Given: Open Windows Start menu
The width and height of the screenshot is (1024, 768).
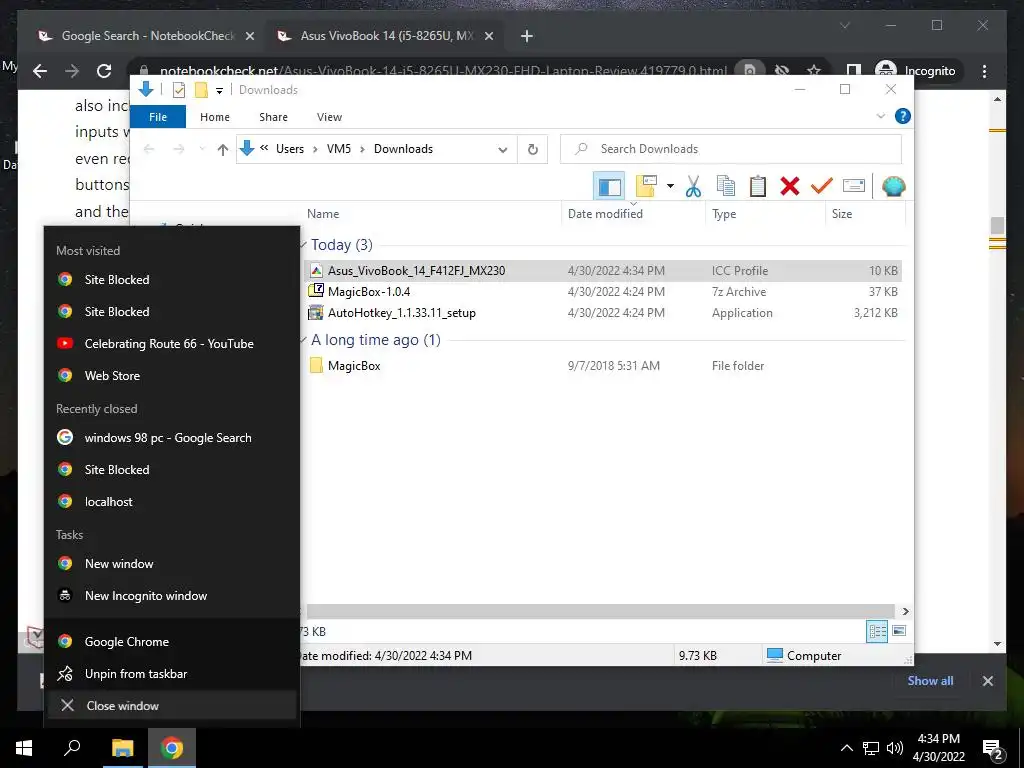Looking at the screenshot, I should point(24,748).
